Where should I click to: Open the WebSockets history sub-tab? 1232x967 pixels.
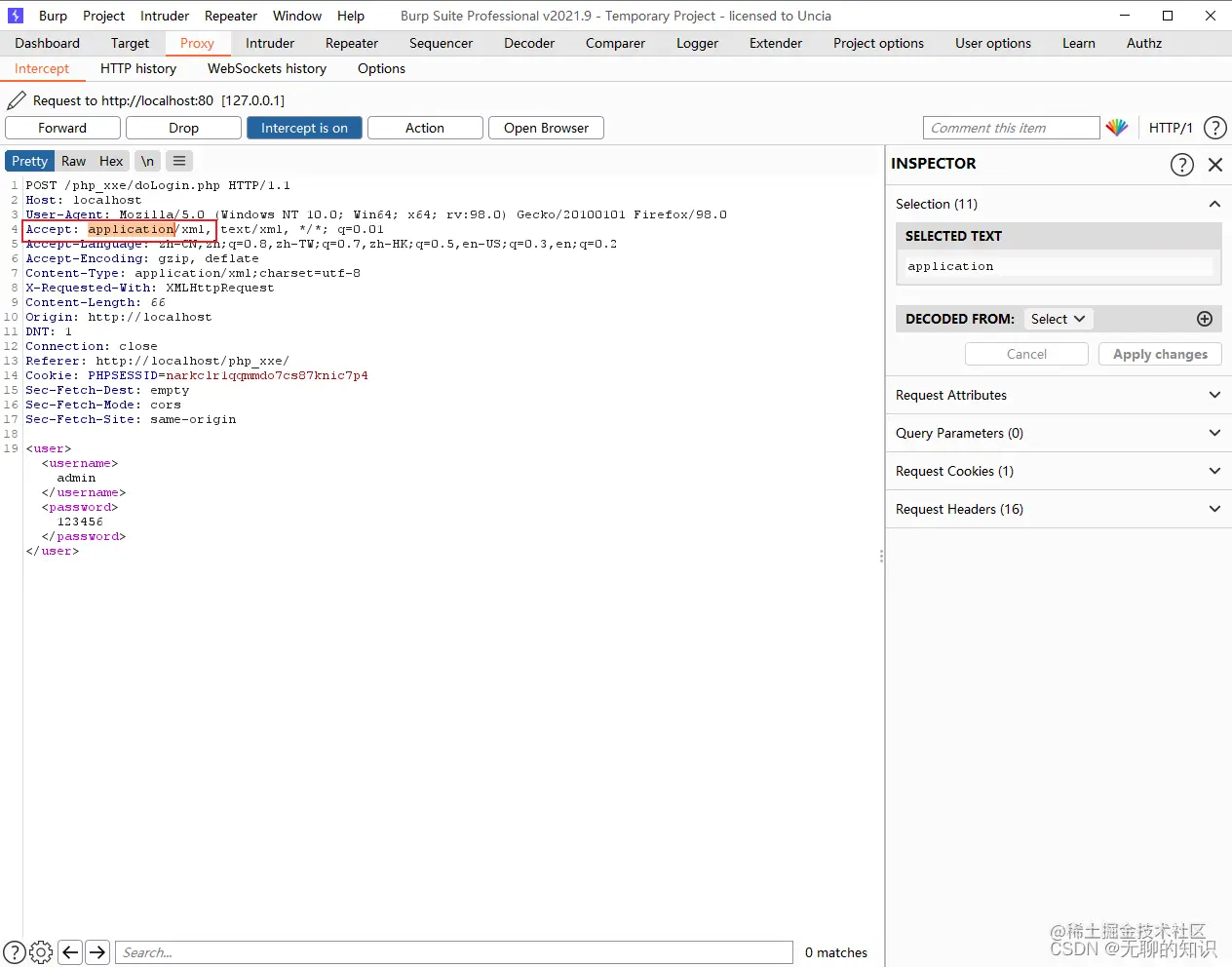point(267,68)
